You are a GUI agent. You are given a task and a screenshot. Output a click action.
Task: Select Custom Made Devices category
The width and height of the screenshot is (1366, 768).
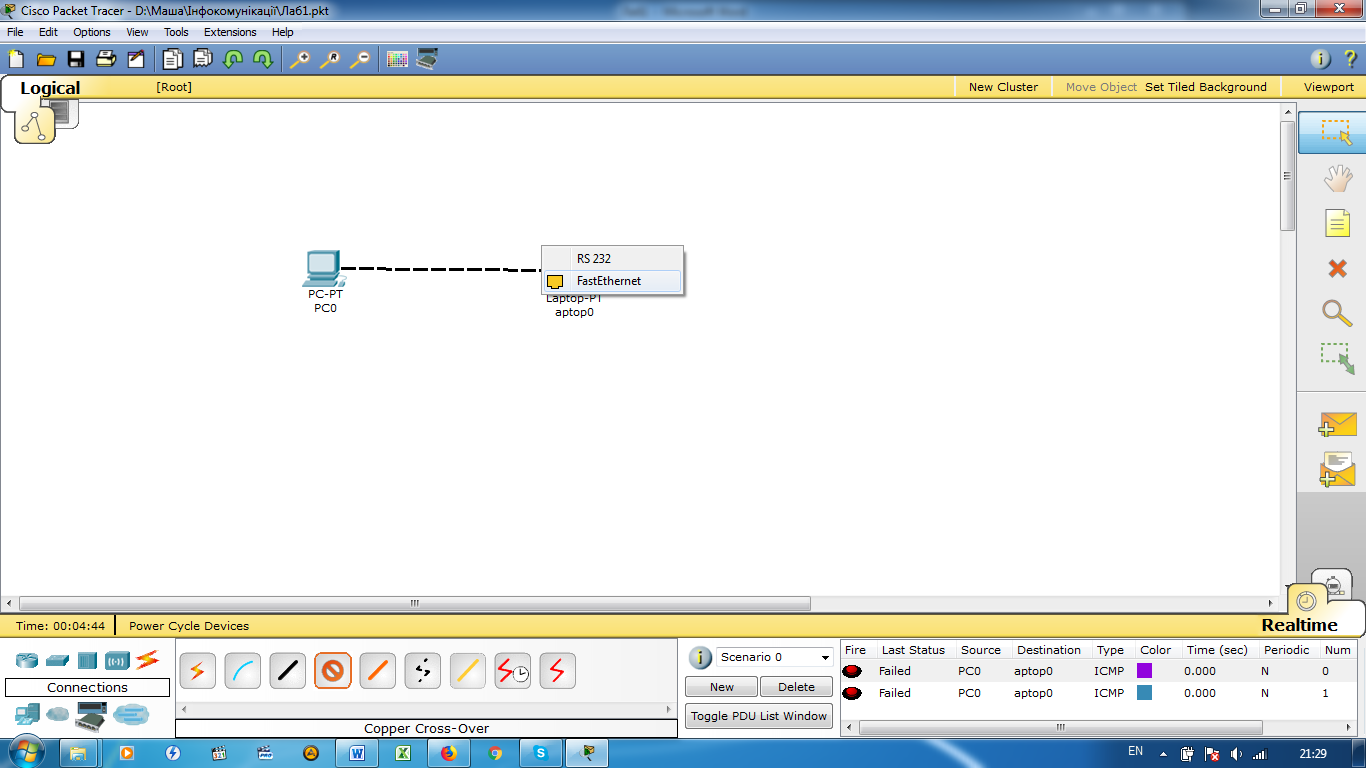pyautogui.click(x=91, y=716)
